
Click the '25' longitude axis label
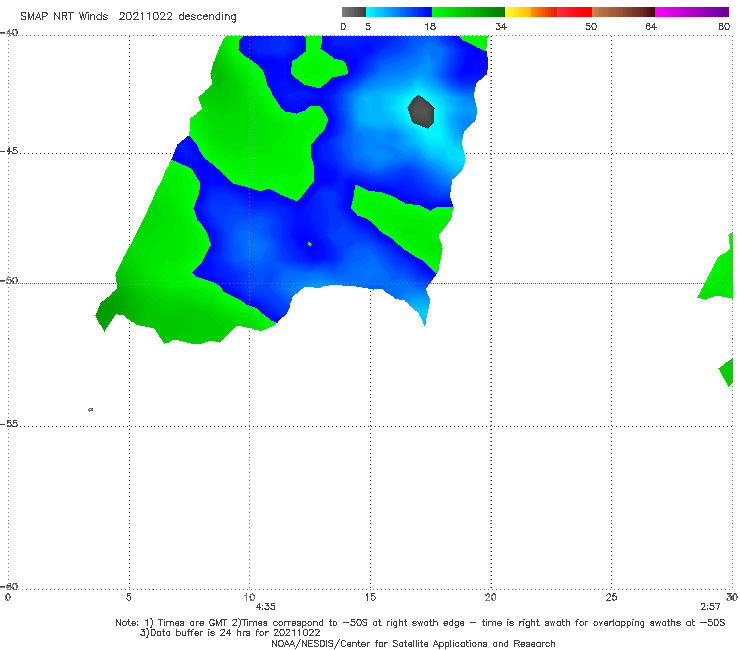click(611, 597)
